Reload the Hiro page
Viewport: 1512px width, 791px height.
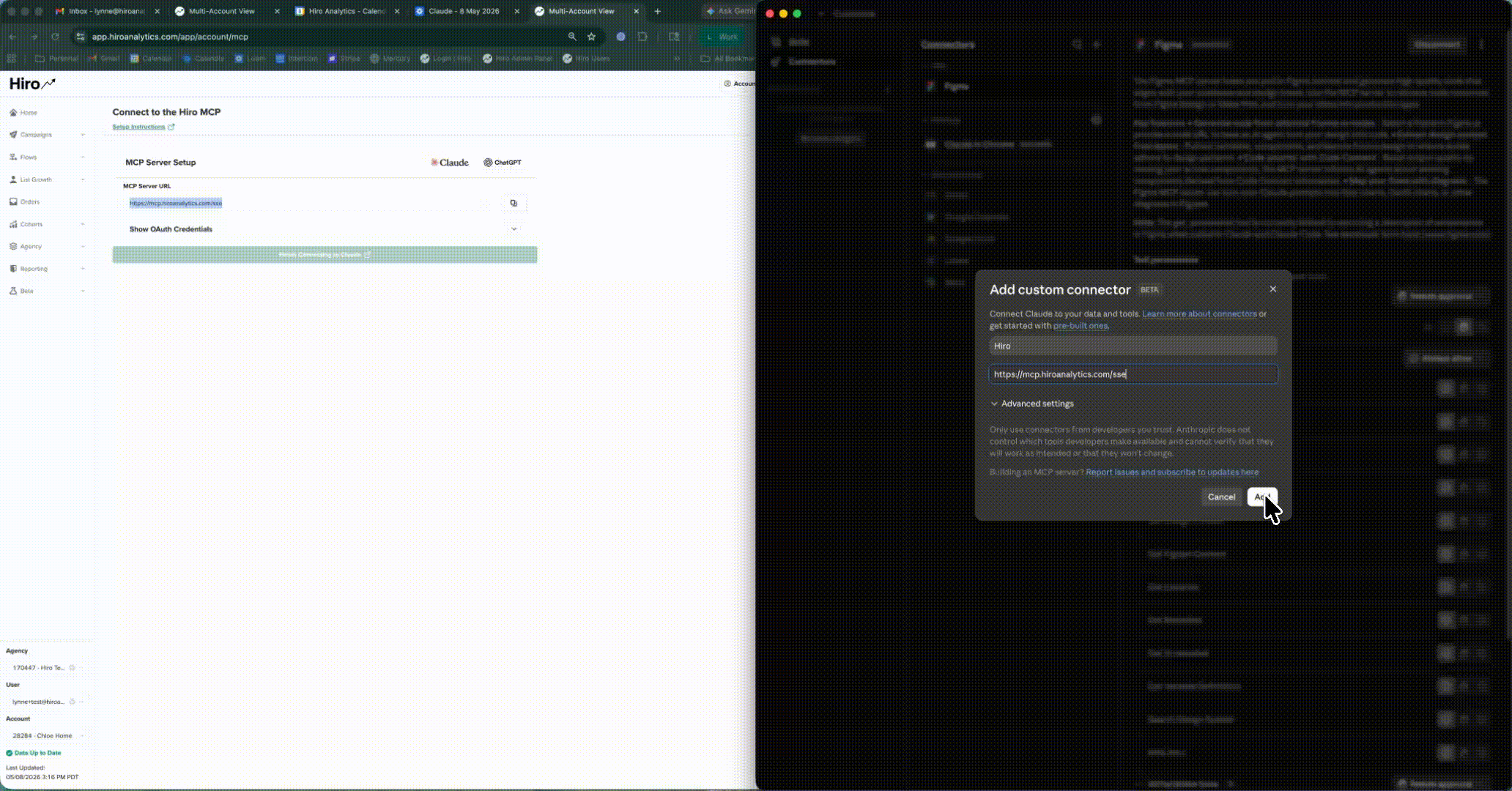[x=55, y=37]
